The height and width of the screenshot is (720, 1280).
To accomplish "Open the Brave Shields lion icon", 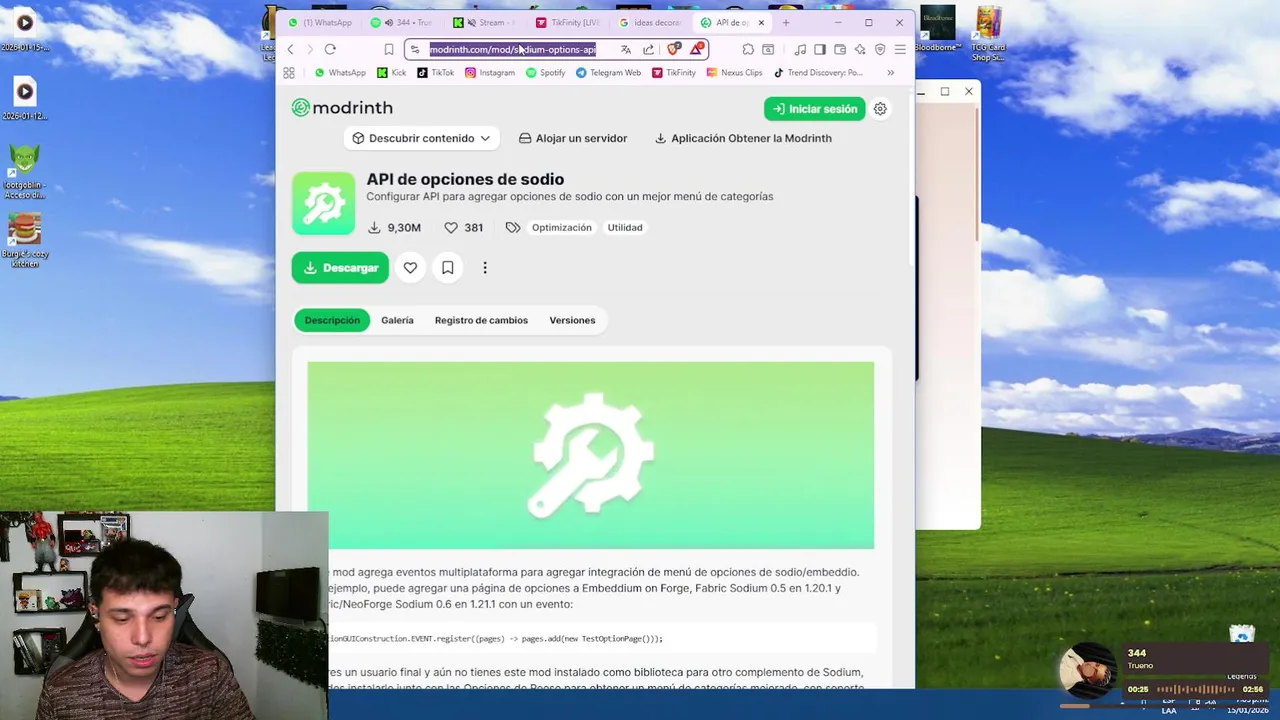I will pyautogui.click(x=674, y=48).
